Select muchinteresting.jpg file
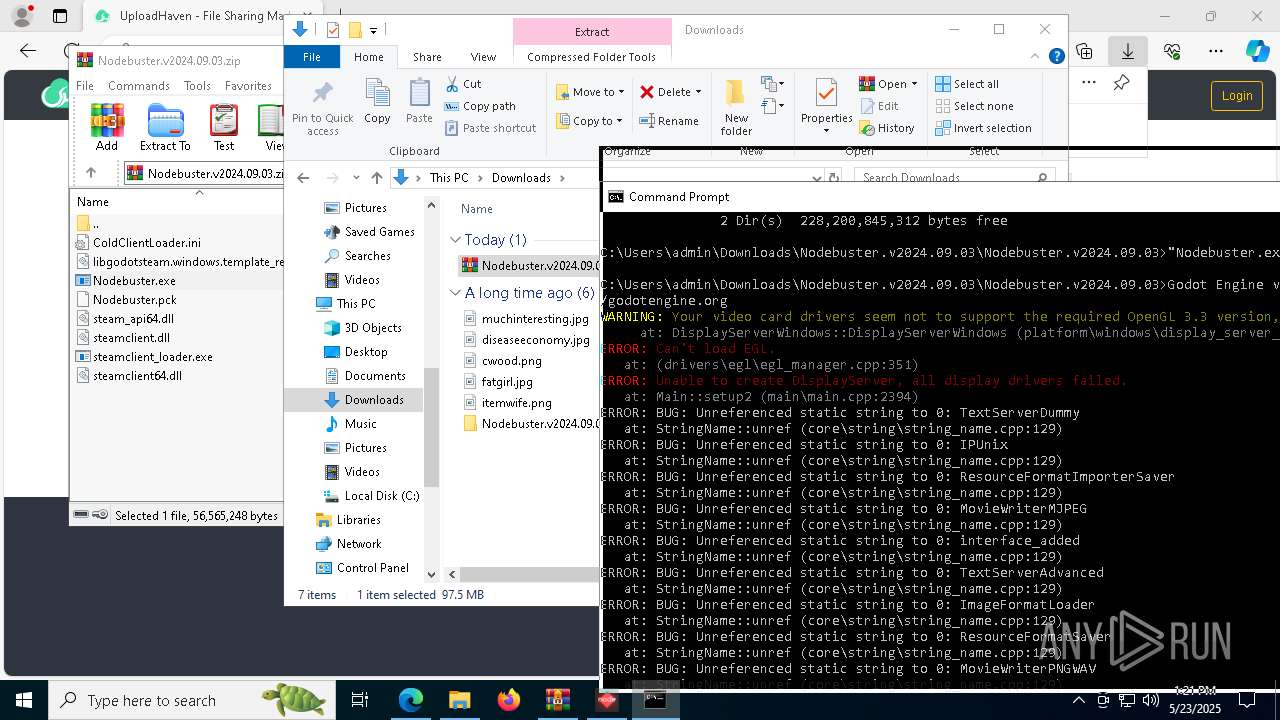The width and height of the screenshot is (1280, 720). click(x=535, y=319)
